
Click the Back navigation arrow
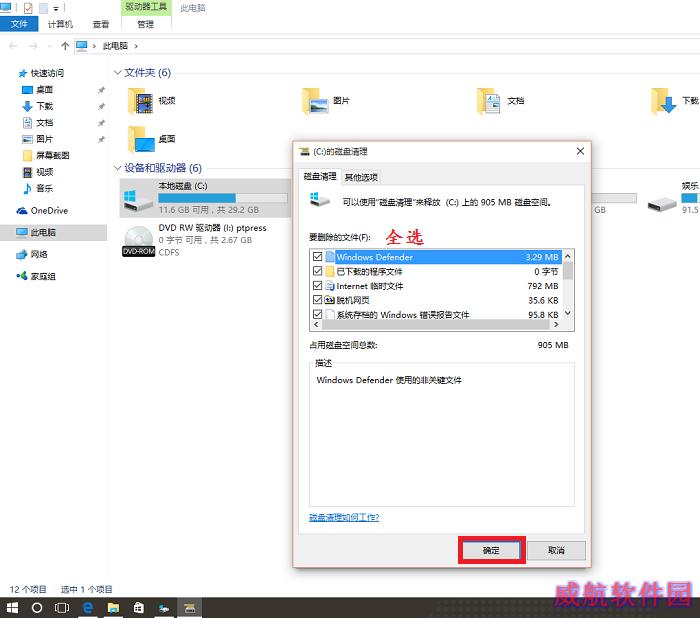pos(13,46)
